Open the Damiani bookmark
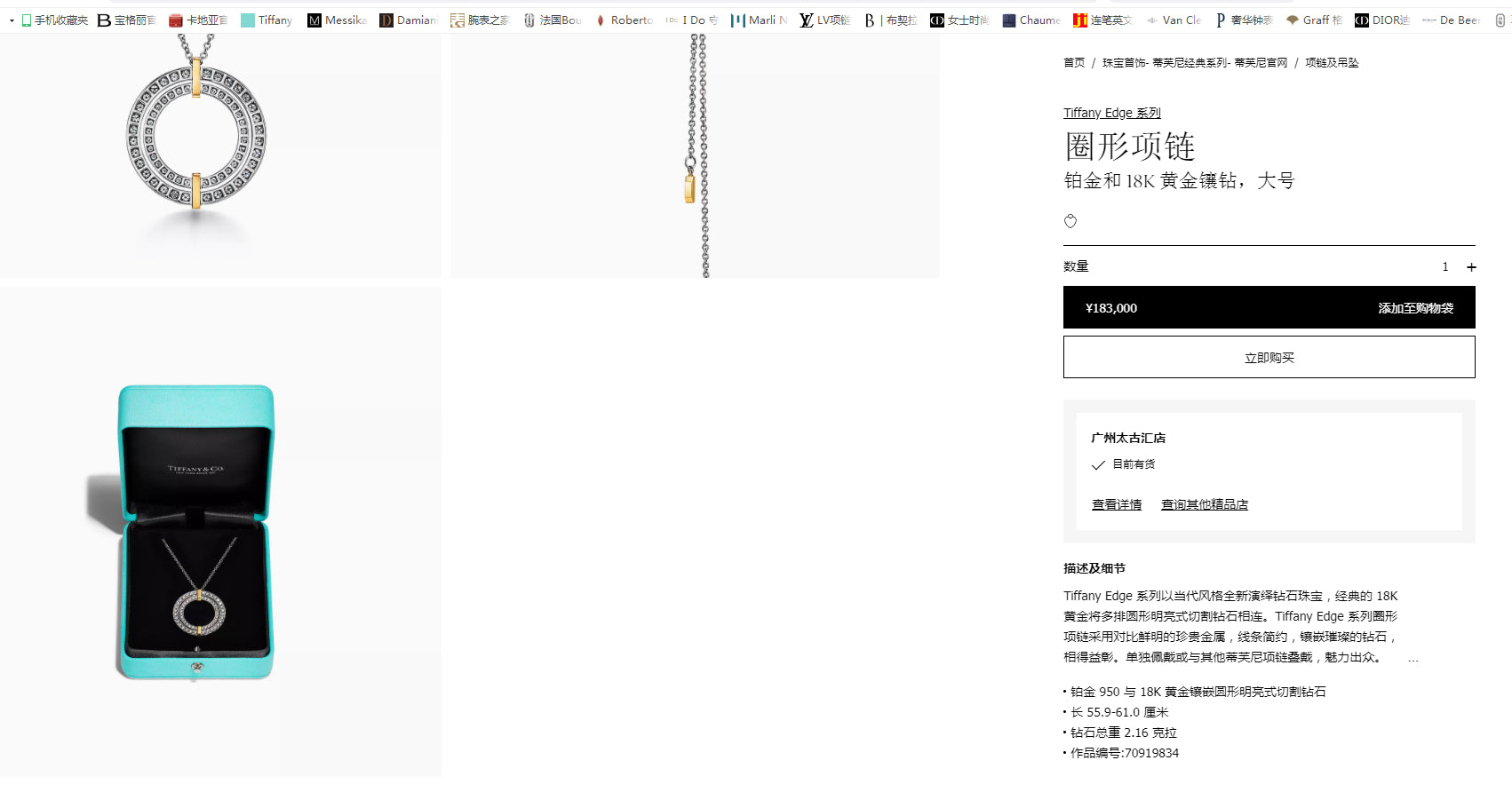This screenshot has width=1512, height=800. click(x=409, y=20)
